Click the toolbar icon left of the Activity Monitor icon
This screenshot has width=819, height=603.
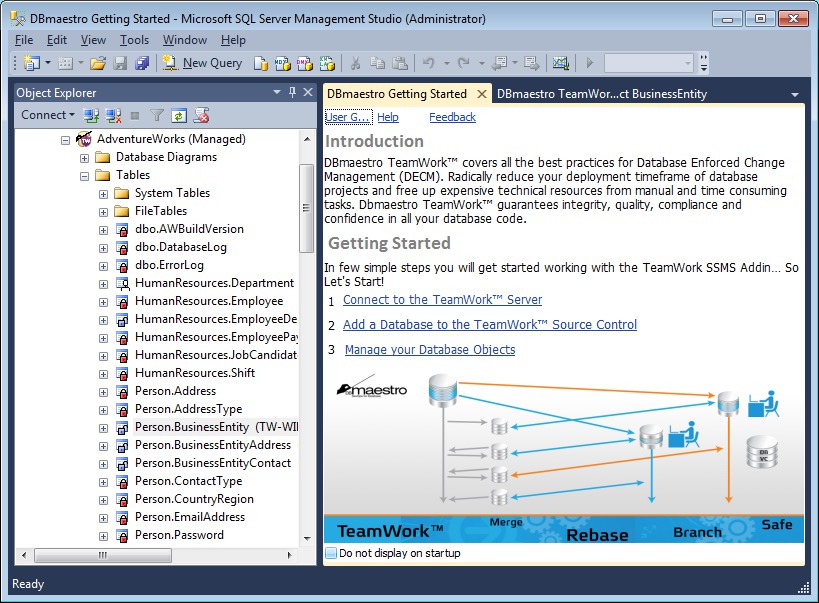click(x=532, y=63)
